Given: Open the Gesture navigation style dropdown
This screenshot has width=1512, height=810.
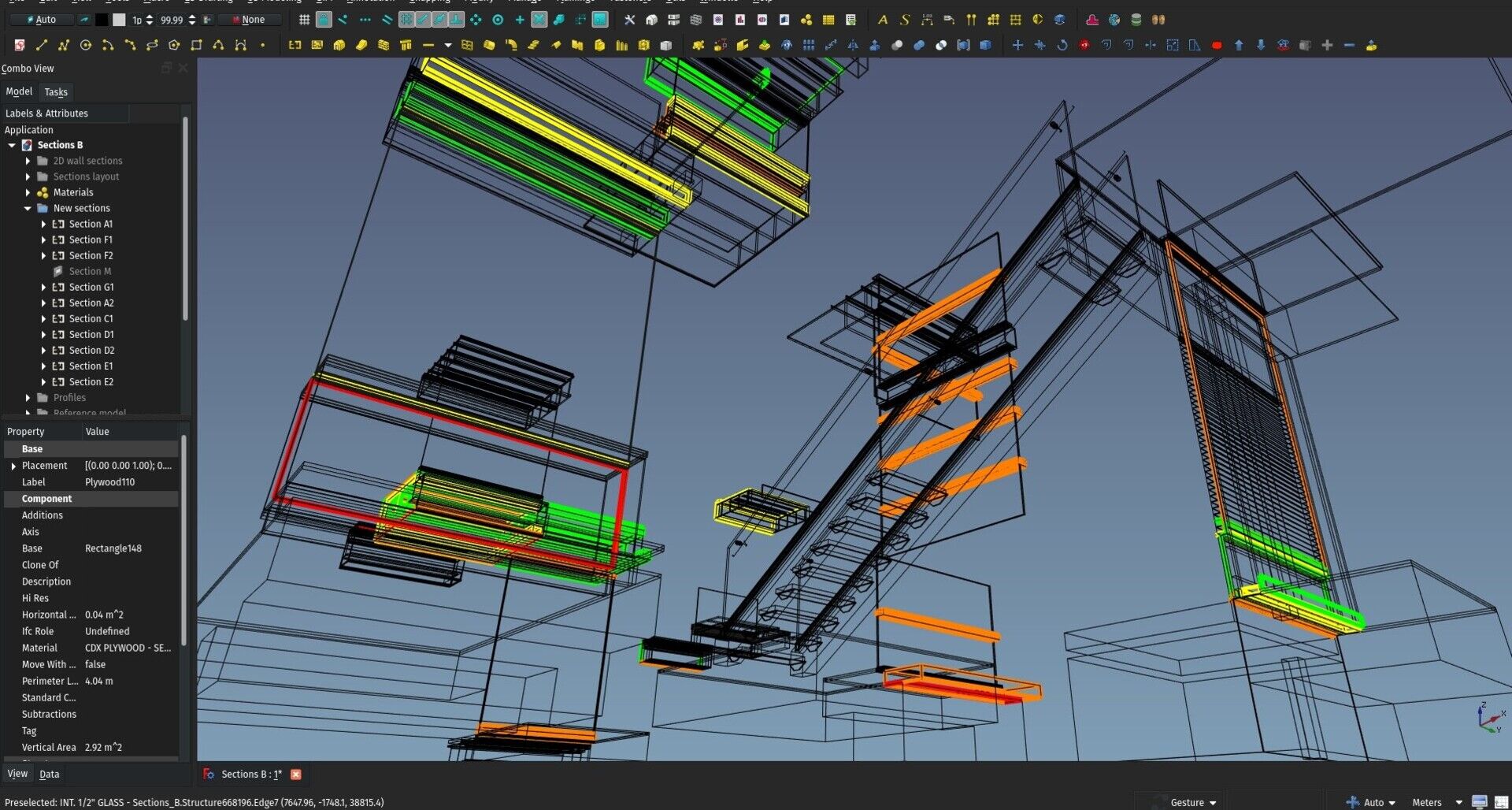Looking at the screenshot, I should [1192, 802].
